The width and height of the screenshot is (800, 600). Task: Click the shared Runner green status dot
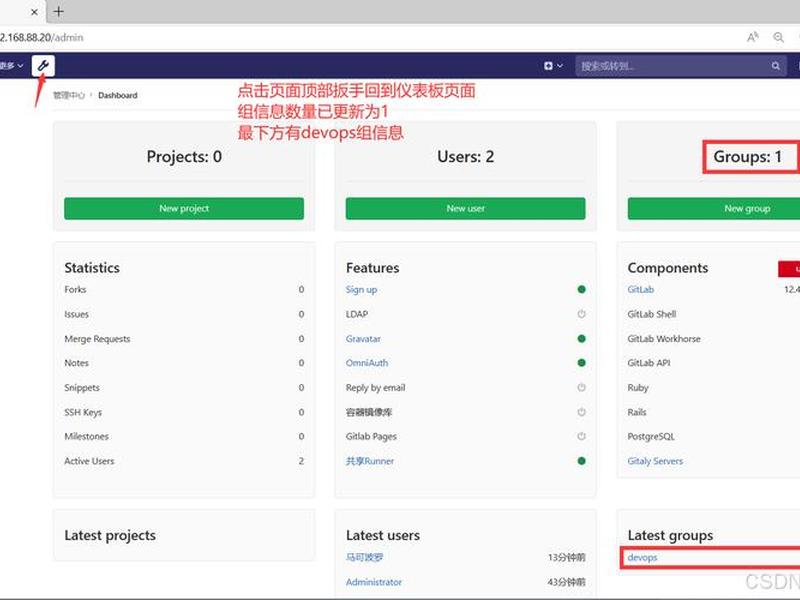[x=581, y=461]
